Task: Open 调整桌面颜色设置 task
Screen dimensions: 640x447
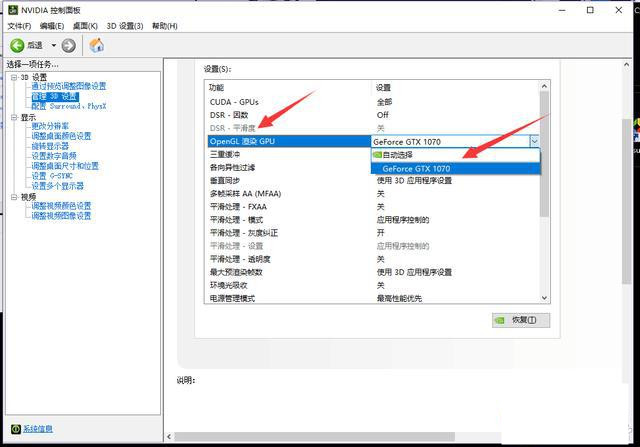Action: (61, 136)
